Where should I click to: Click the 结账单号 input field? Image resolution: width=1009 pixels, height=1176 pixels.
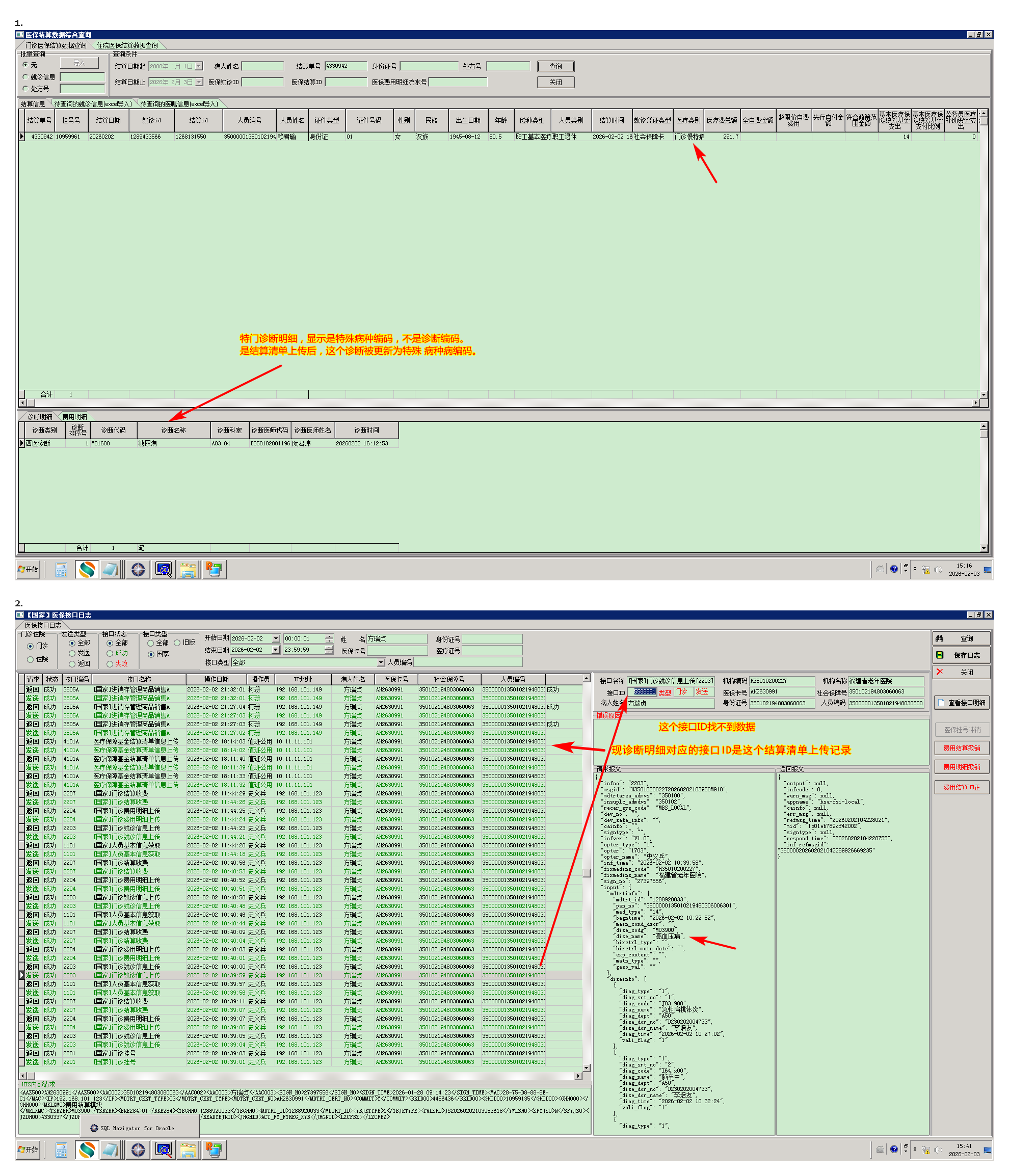pyautogui.click(x=346, y=66)
